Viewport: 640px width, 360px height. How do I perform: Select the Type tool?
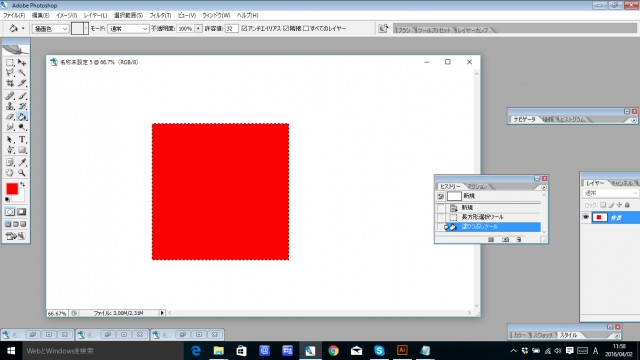coord(22,140)
